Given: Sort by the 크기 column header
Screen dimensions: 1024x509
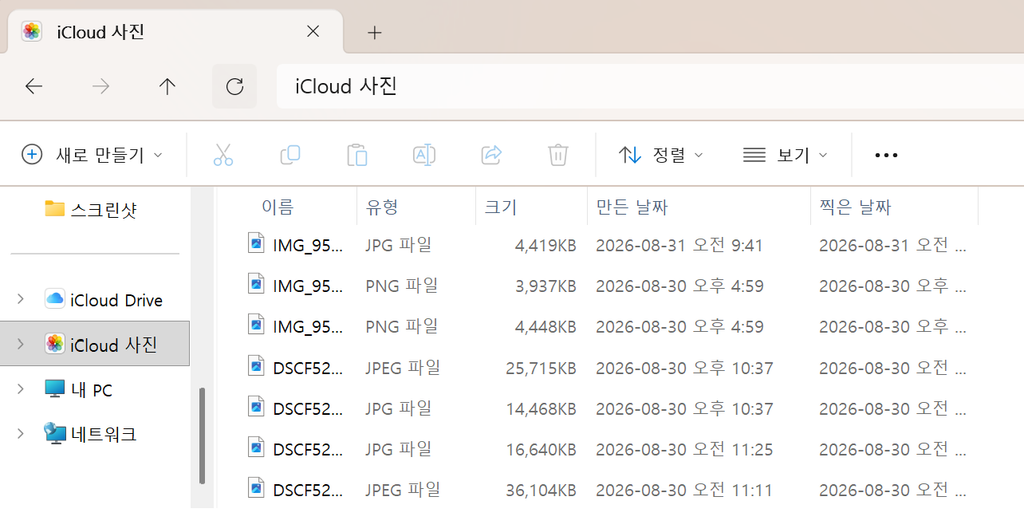Looking at the screenshot, I should tap(532, 207).
